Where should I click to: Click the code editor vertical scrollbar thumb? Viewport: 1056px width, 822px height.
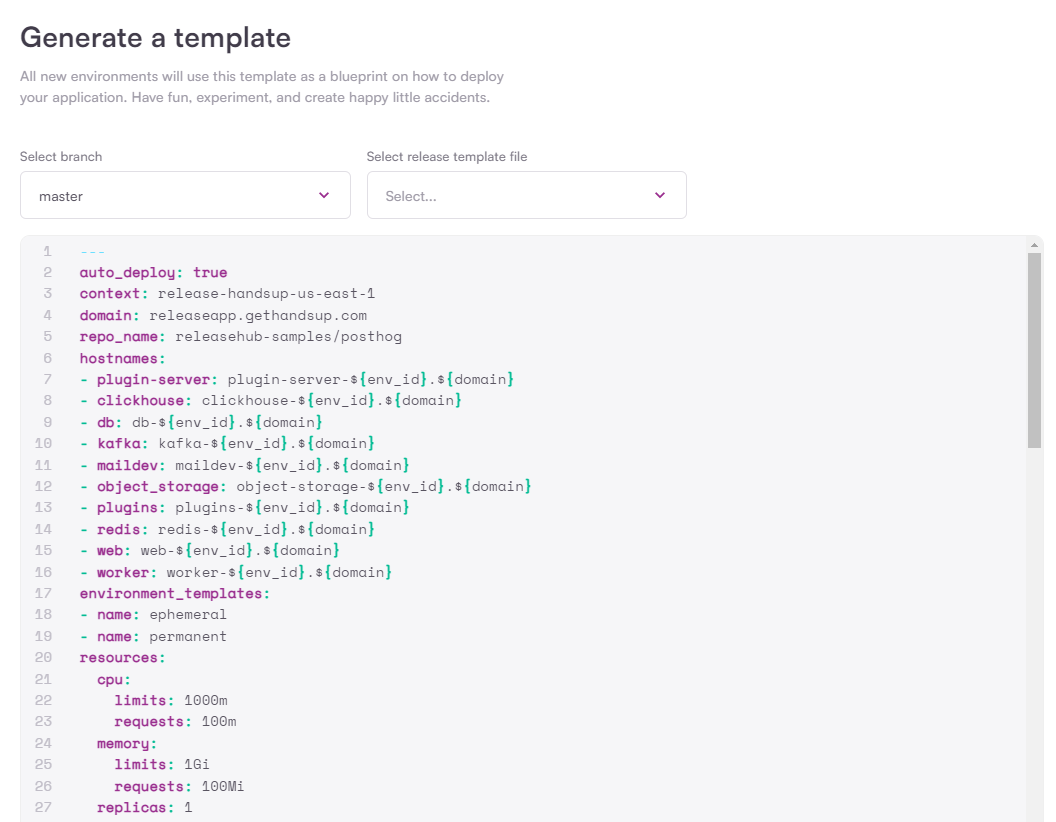click(x=1035, y=350)
